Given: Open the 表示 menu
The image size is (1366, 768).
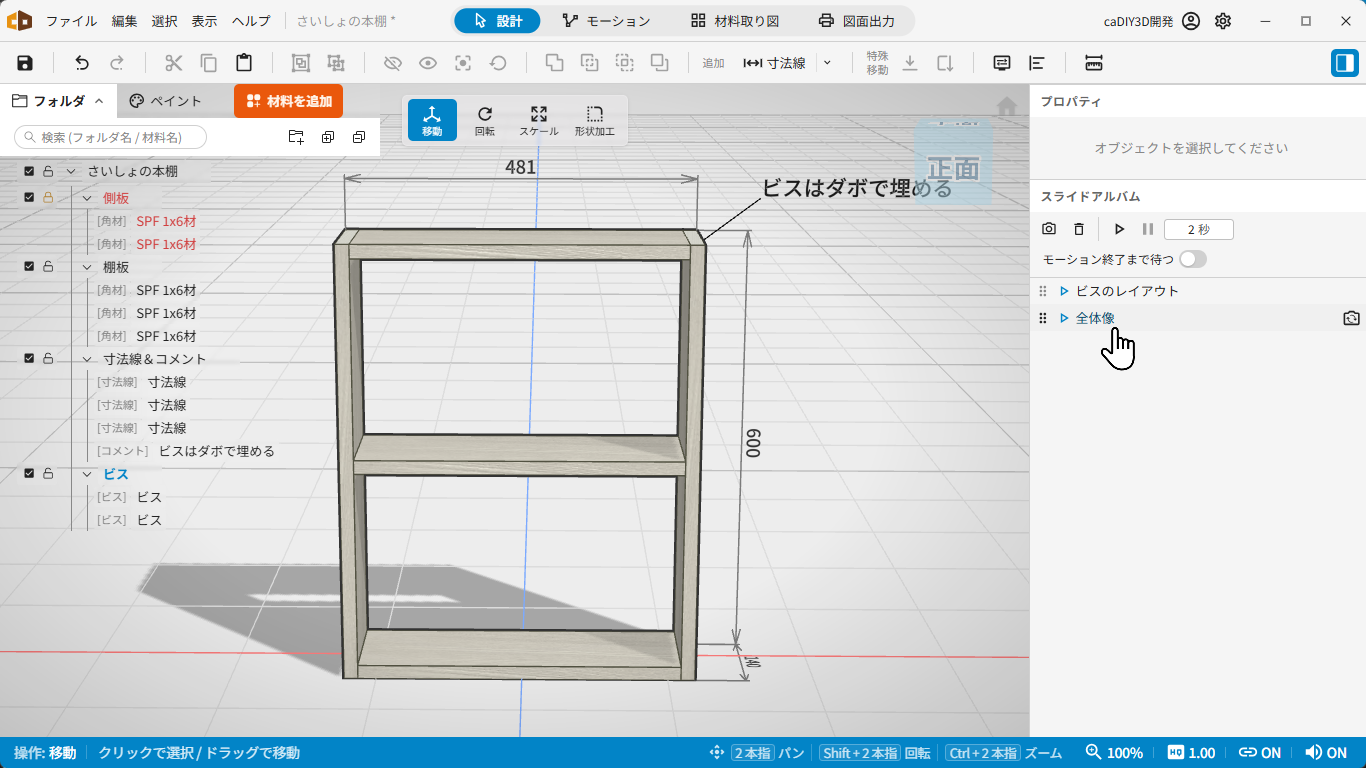Looking at the screenshot, I should pos(204,21).
